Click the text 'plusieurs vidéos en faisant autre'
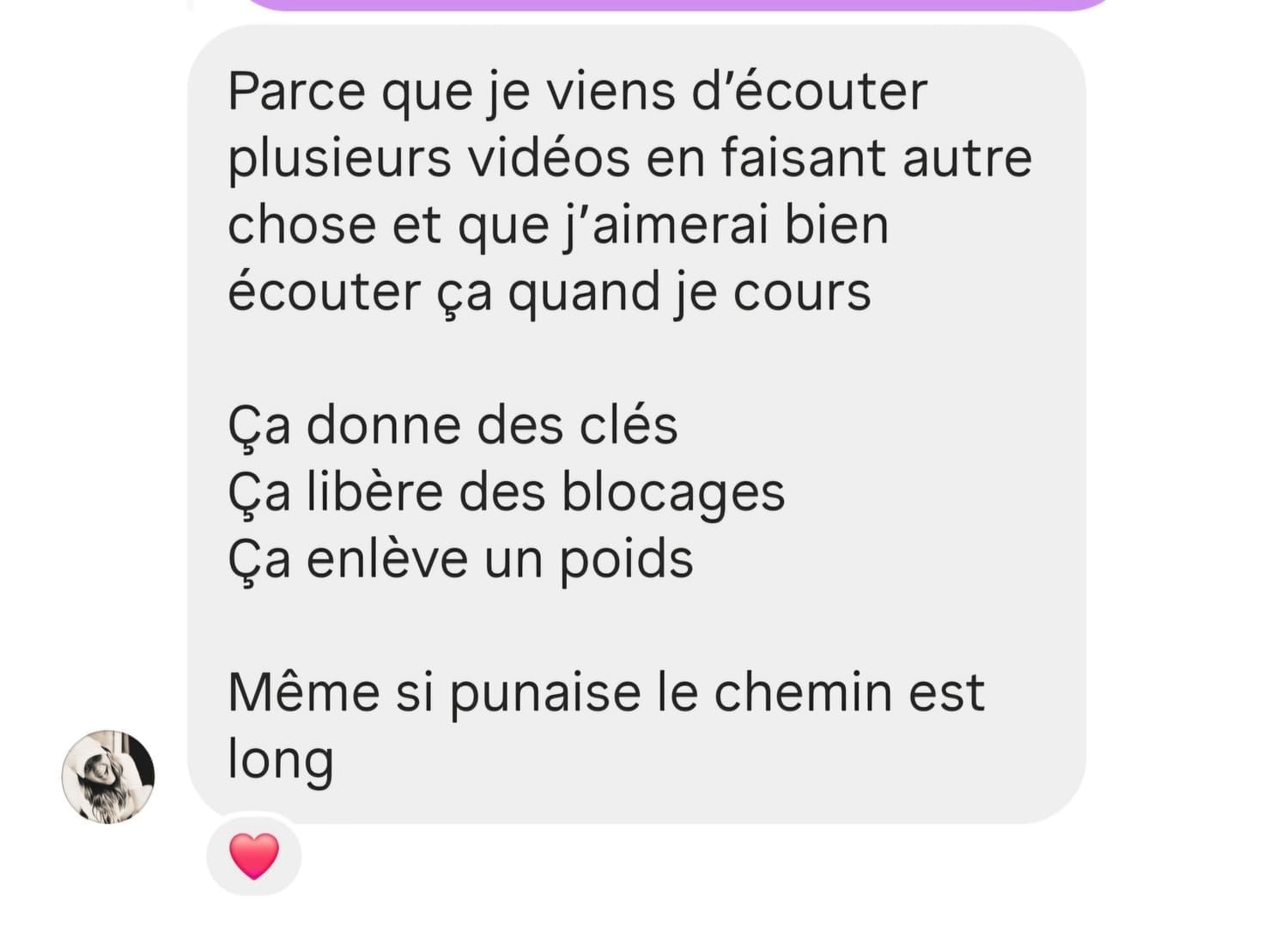The image size is (1288, 939). 629,158
